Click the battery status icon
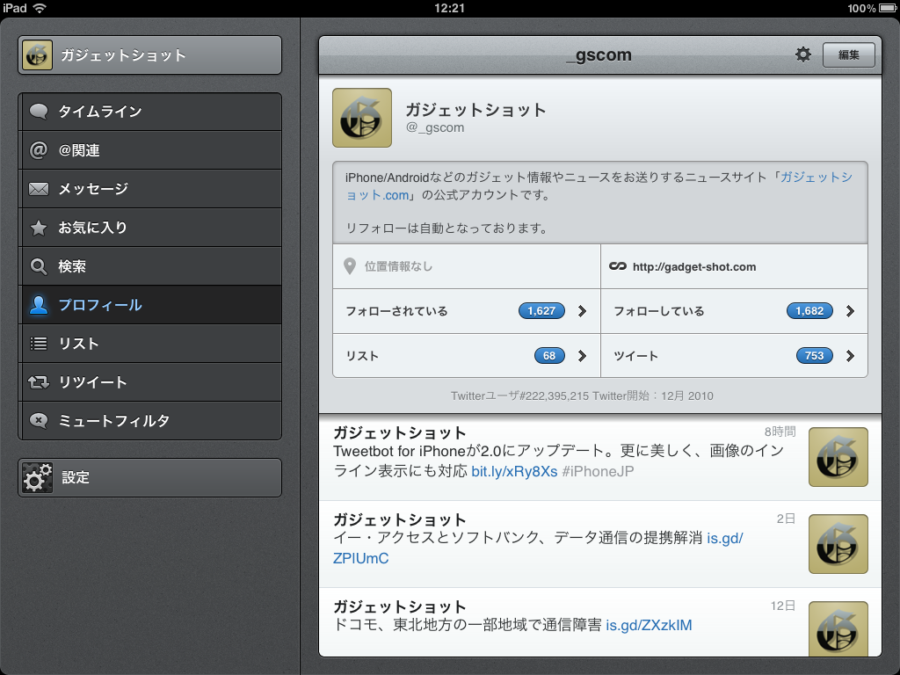The width and height of the screenshot is (900, 675). click(887, 8)
